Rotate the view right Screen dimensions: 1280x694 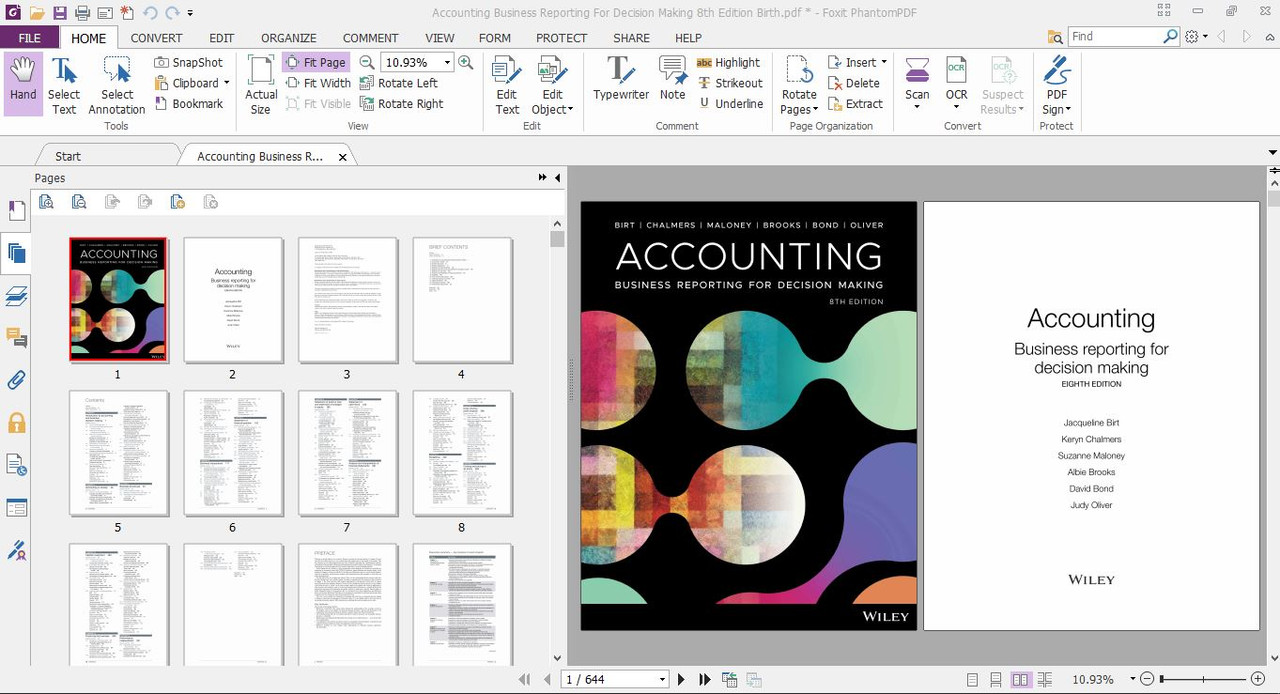[x=401, y=104]
